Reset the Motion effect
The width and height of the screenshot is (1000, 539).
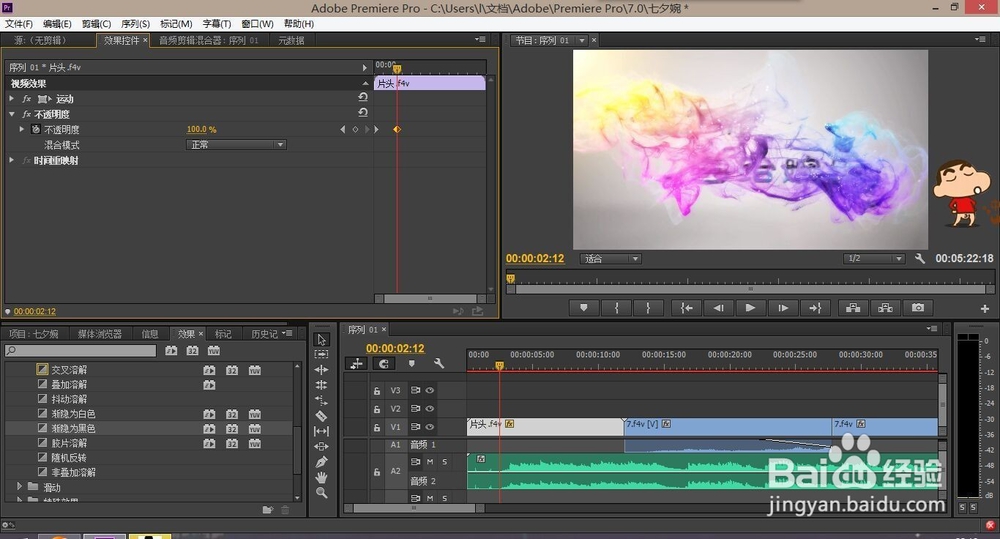click(x=363, y=97)
